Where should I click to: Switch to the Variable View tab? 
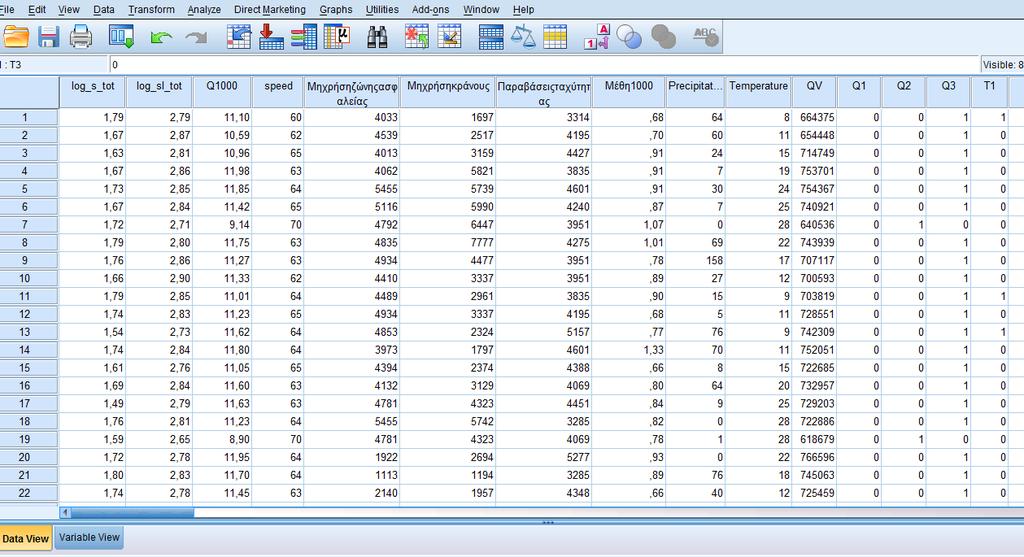(89, 537)
